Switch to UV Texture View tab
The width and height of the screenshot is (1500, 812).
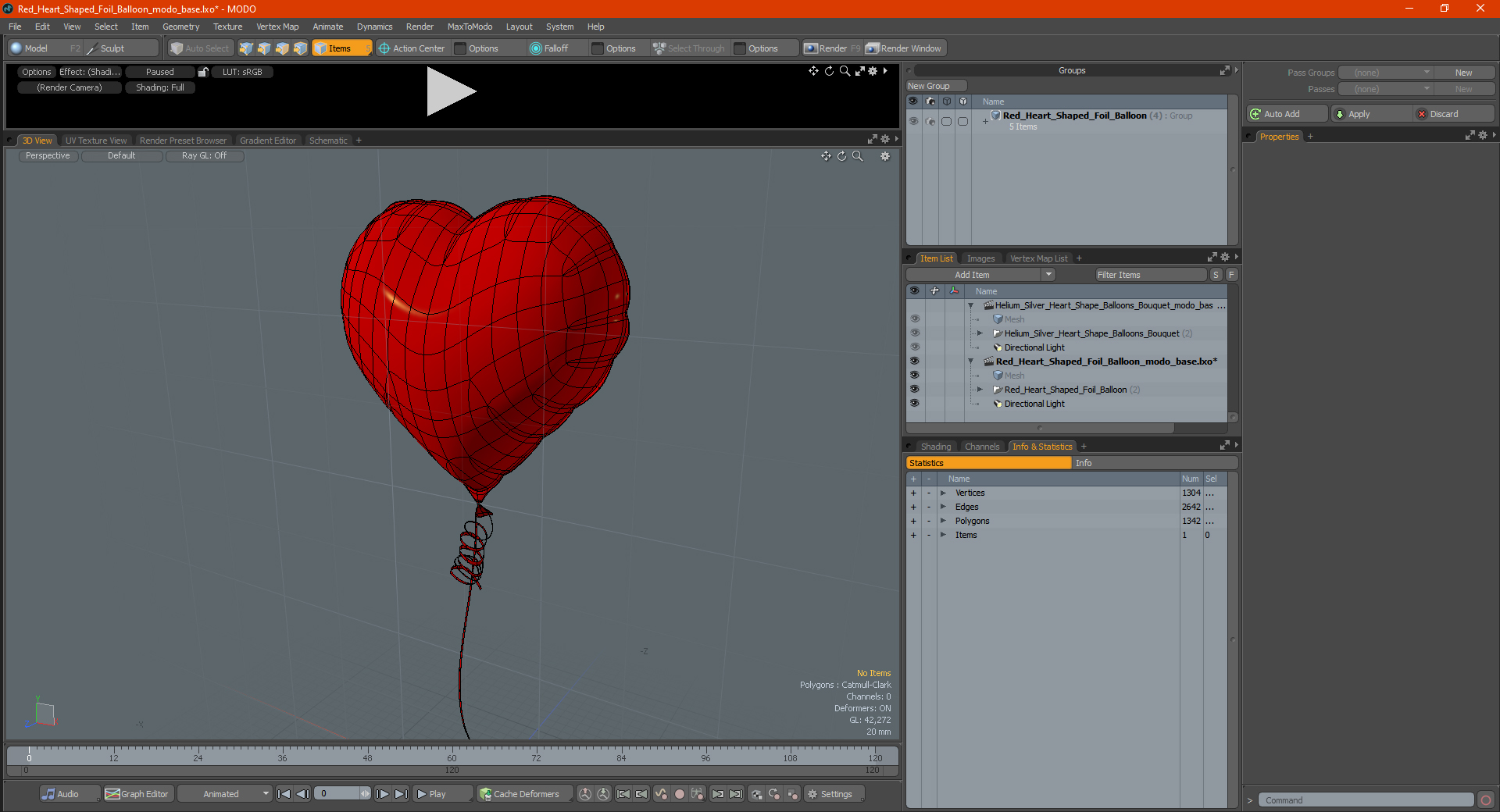click(x=96, y=141)
